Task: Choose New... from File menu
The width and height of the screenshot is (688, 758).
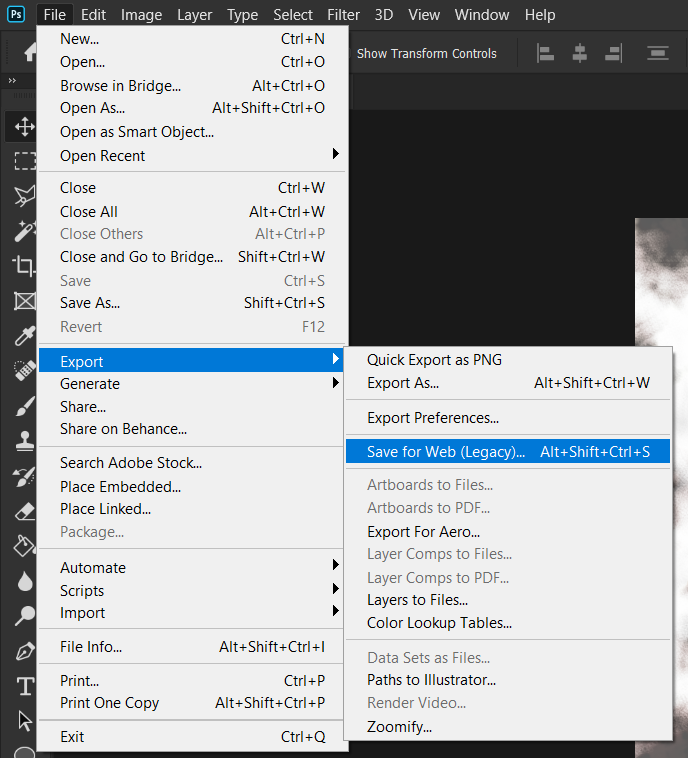Action: click(192, 39)
